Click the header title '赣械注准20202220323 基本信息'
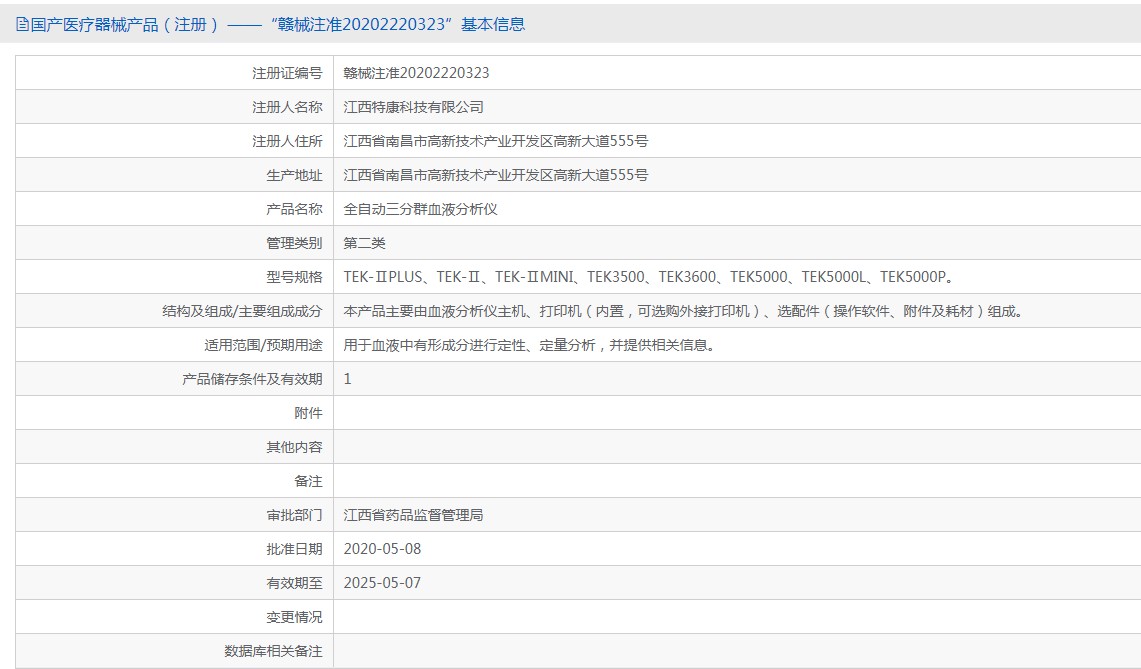This screenshot has height=669, width=1141. point(398,25)
